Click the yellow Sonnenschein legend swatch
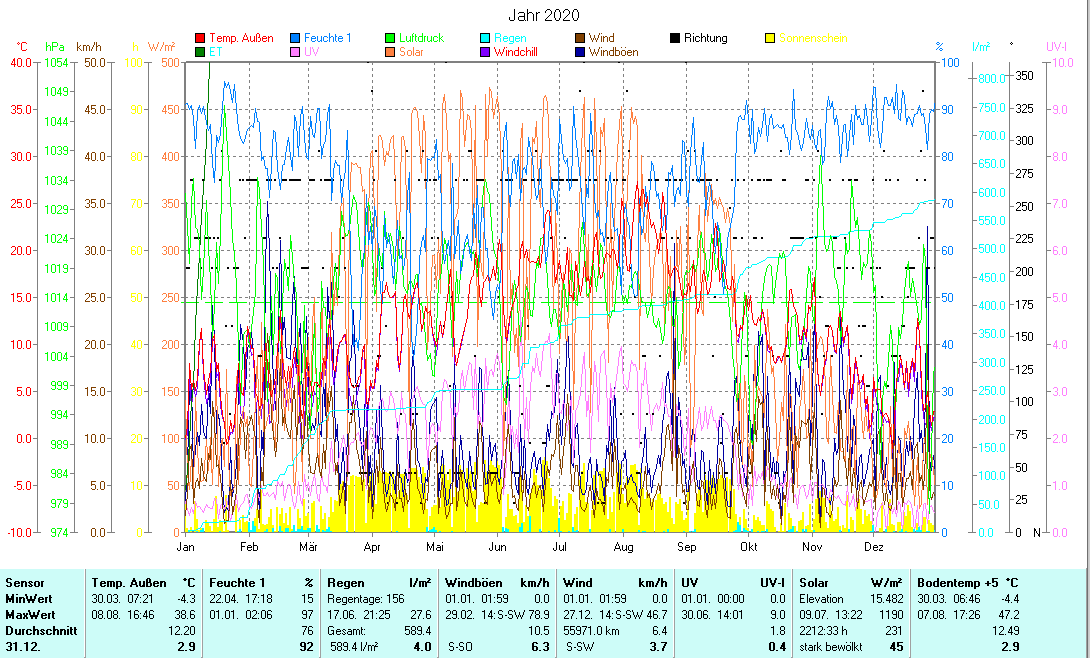The image size is (1090, 658). click(770, 38)
